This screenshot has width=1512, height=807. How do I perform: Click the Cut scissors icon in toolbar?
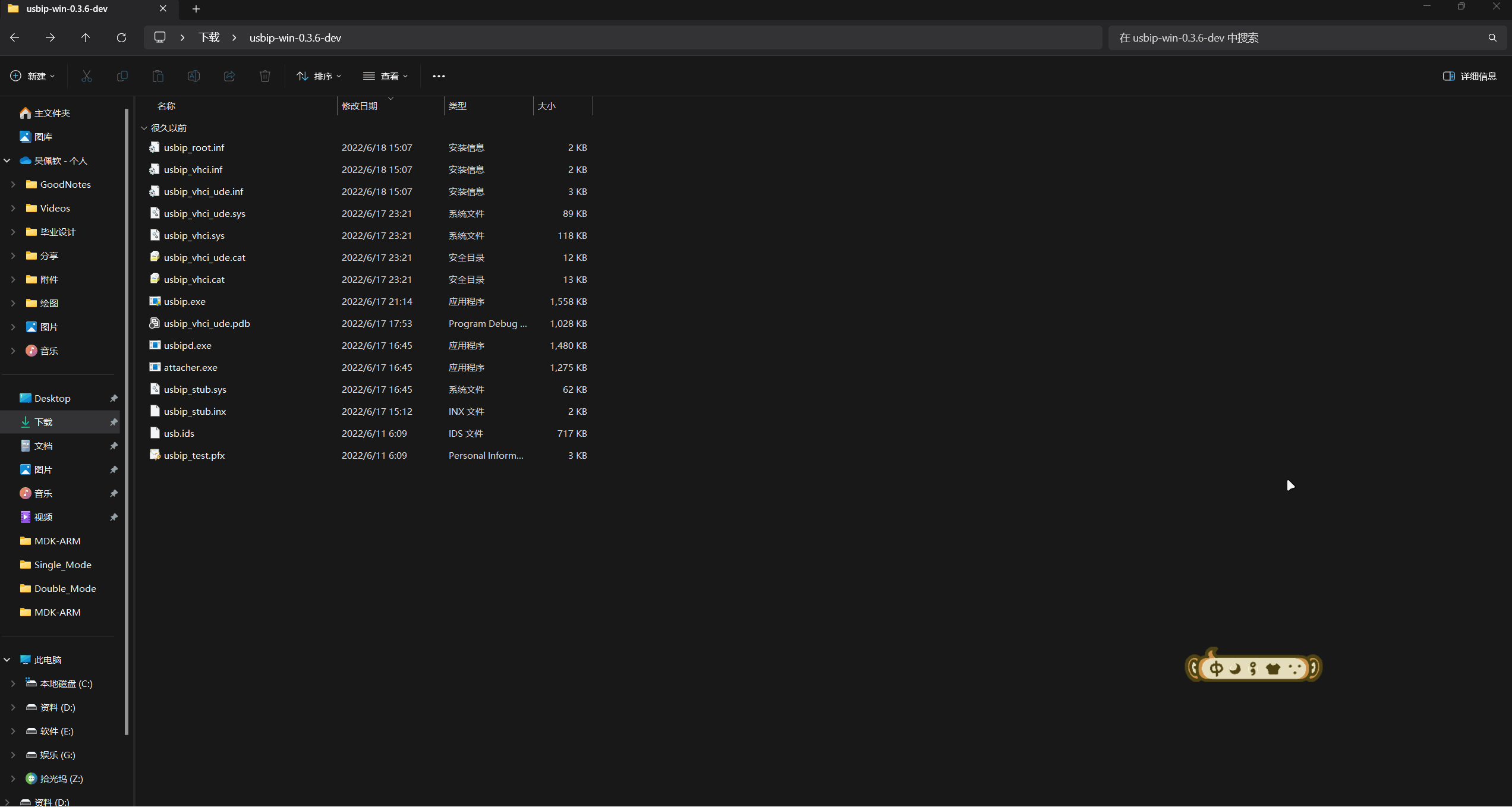(x=87, y=76)
